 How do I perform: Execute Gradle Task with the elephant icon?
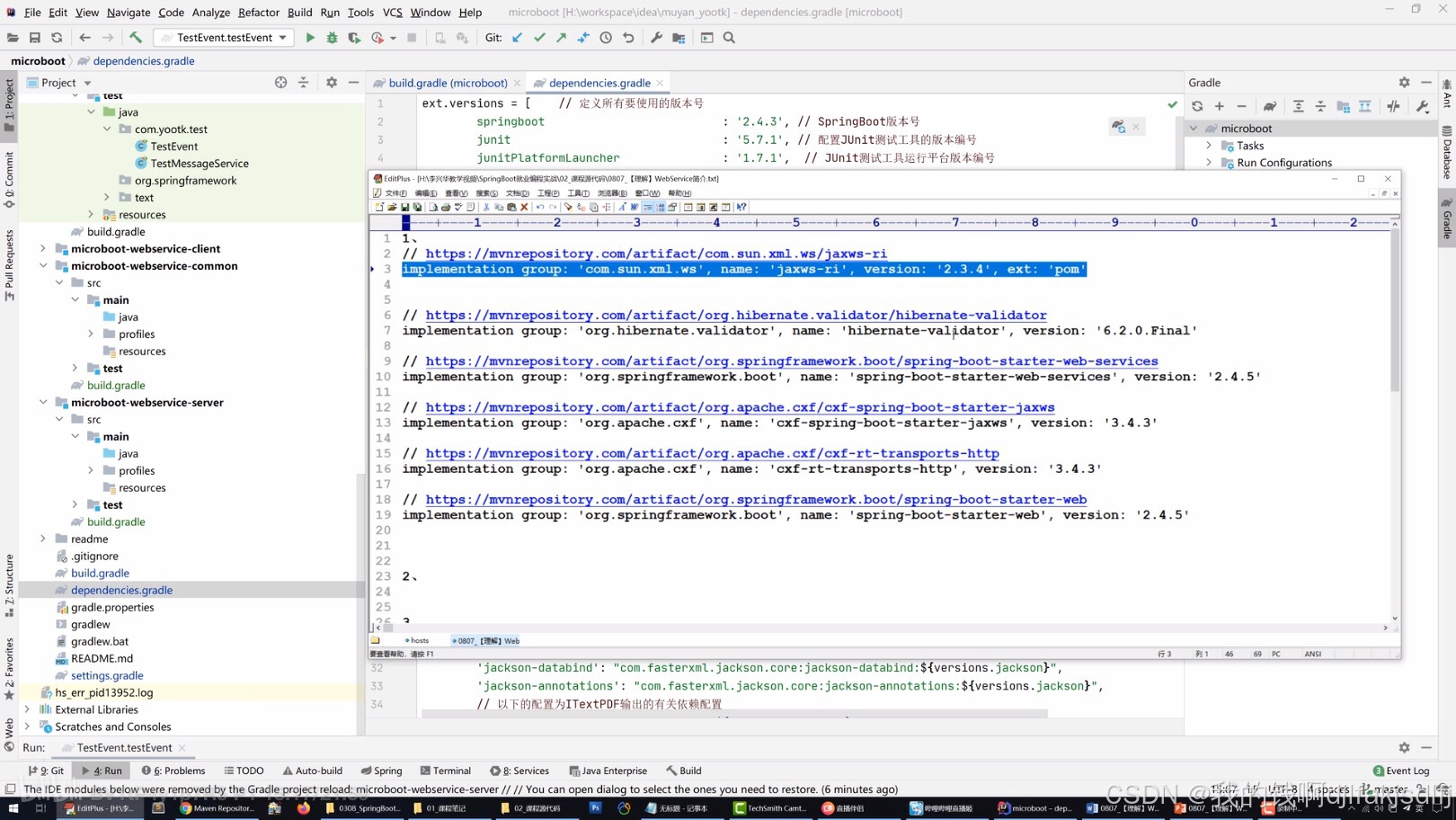(1270, 106)
